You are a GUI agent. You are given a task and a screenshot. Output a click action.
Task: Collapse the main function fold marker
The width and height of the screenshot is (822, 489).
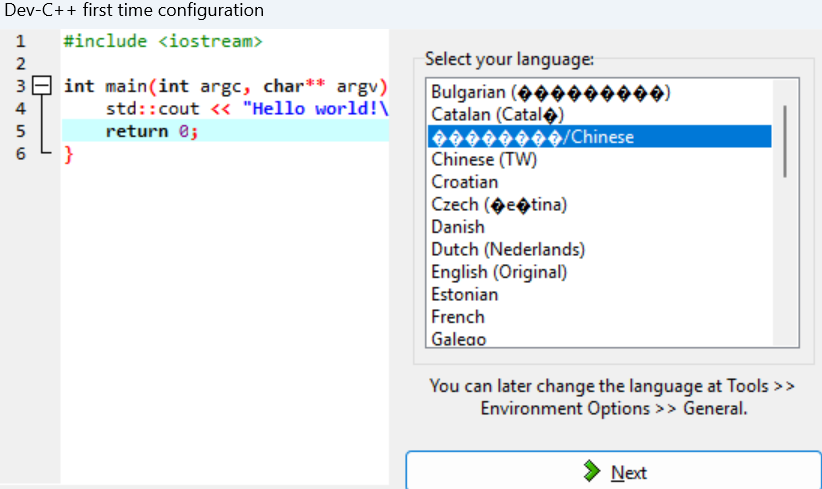tap(42, 85)
